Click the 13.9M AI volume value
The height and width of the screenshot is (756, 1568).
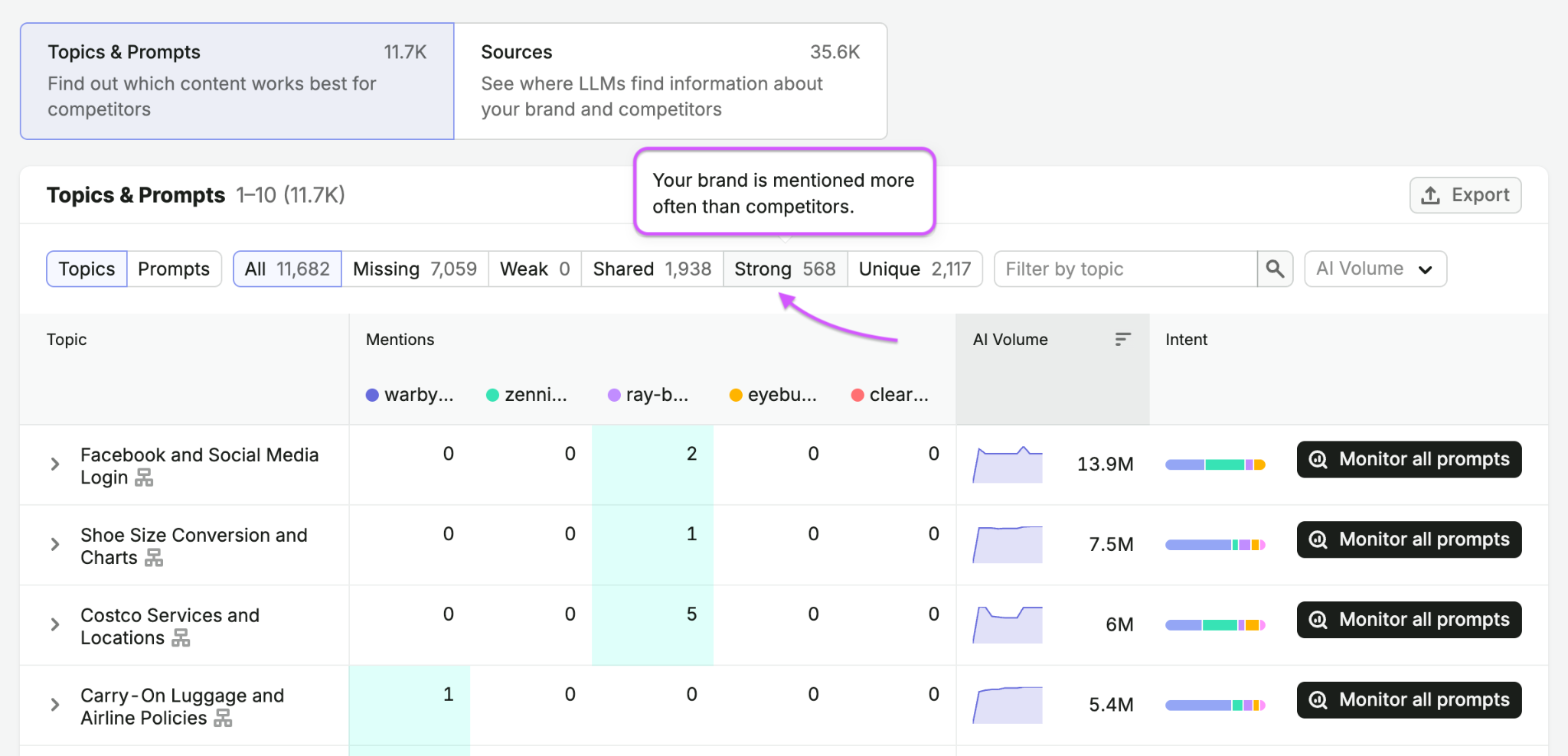coord(1105,464)
